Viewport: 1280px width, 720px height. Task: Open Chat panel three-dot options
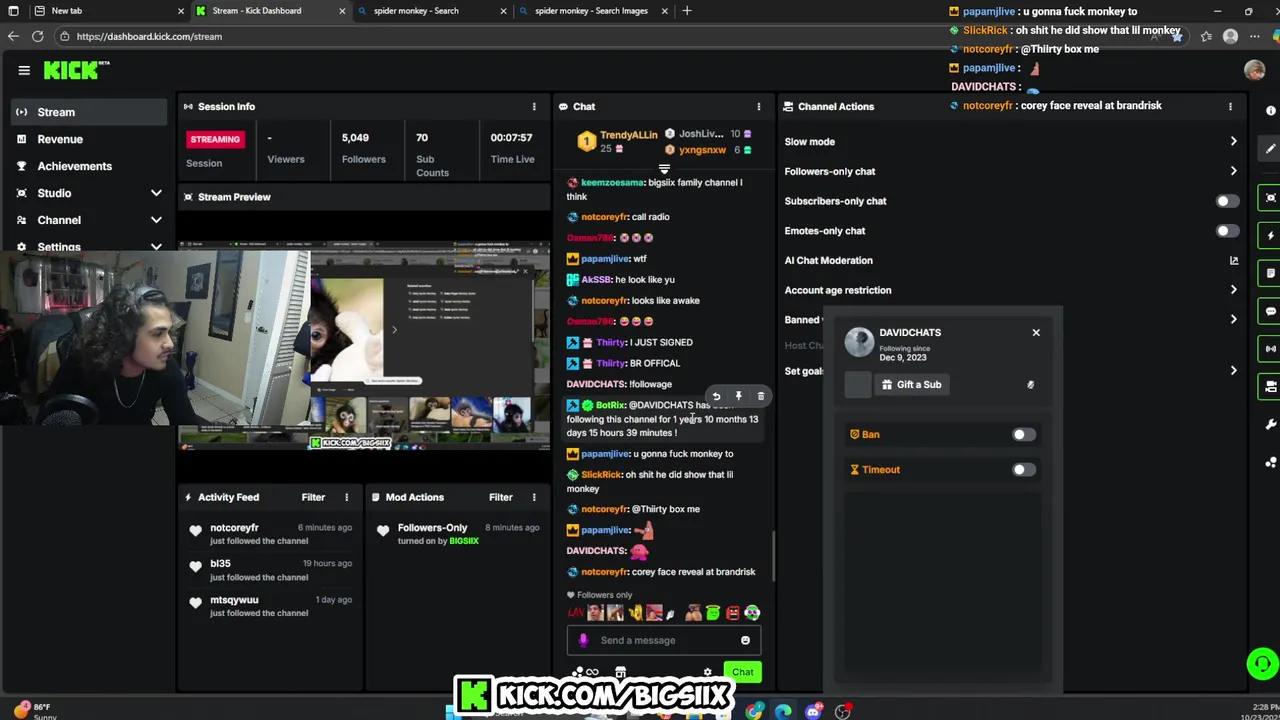pyautogui.click(x=758, y=106)
